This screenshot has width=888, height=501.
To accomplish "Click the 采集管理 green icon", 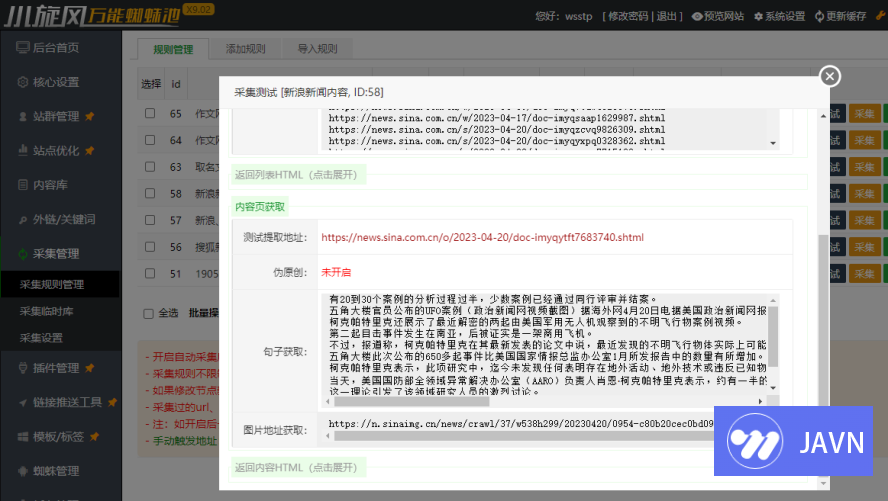I will [23, 254].
